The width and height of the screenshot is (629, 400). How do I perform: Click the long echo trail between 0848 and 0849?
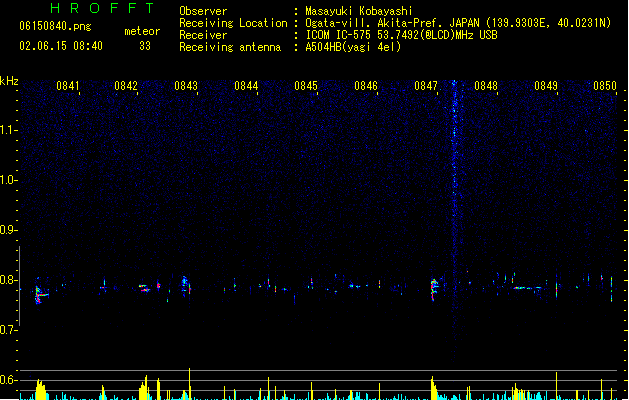528,288
